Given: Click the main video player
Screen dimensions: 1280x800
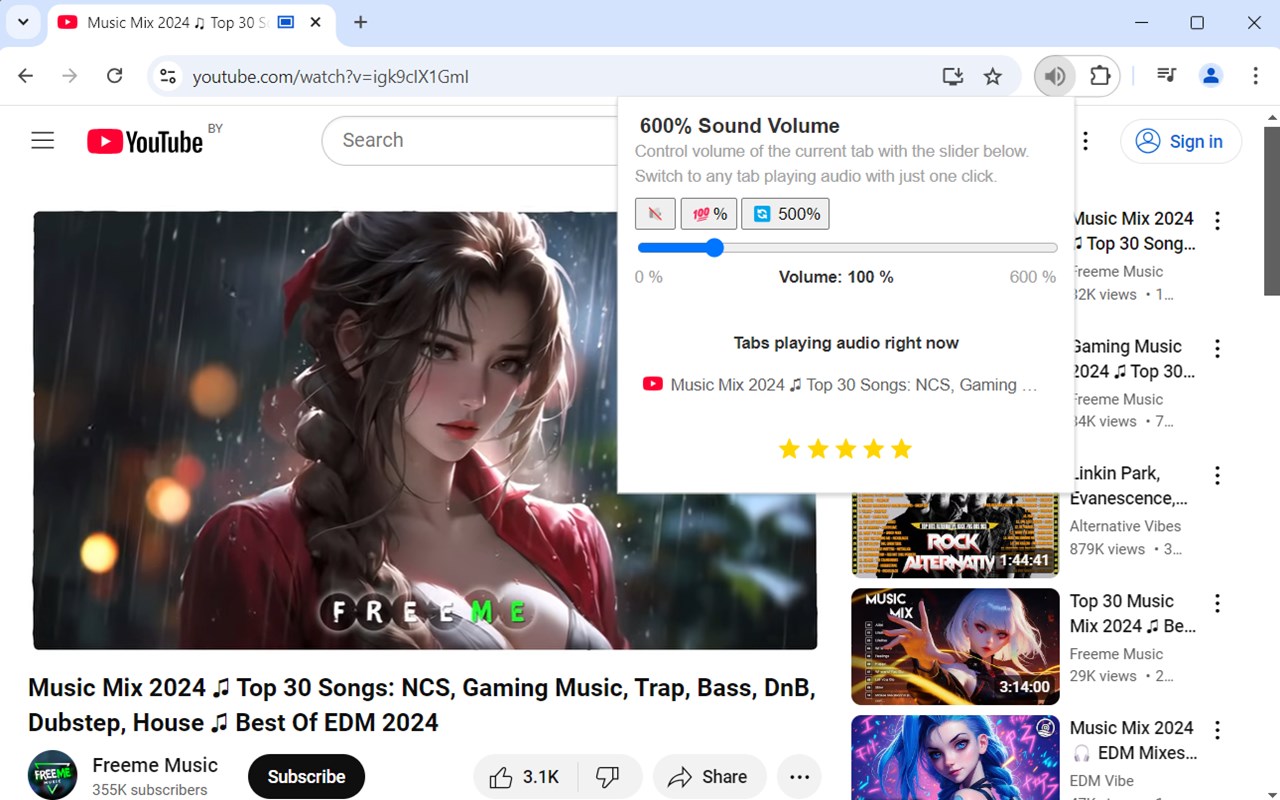Looking at the screenshot, I should click(x=425, y=430).
